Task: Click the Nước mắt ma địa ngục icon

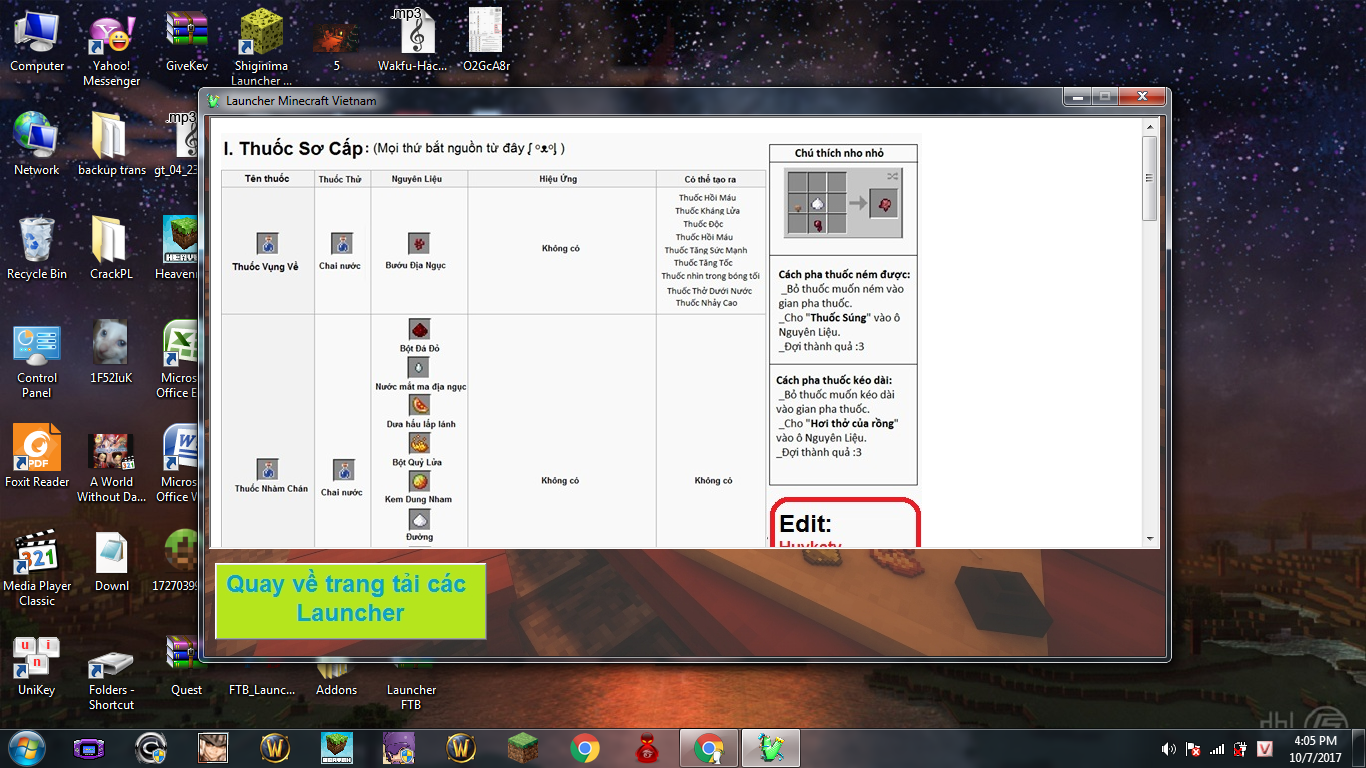Action: [x=419, y=367]
